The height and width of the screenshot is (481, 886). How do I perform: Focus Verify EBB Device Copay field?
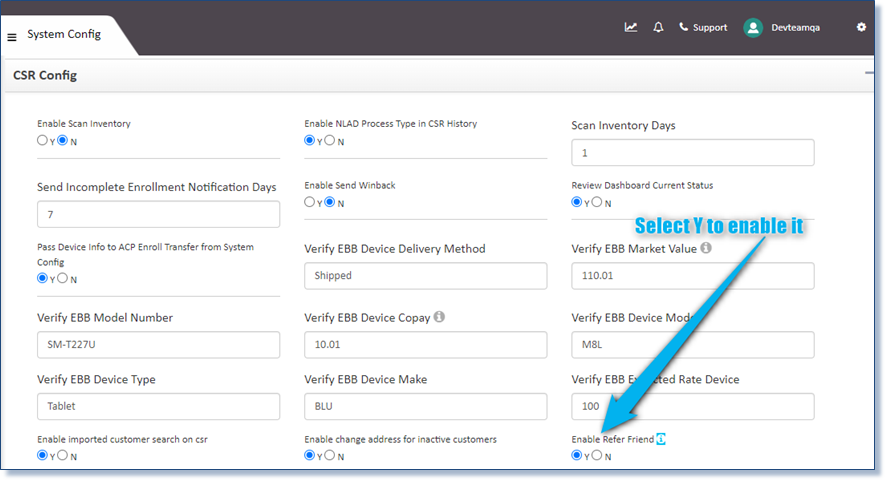[x=425, y=345]
